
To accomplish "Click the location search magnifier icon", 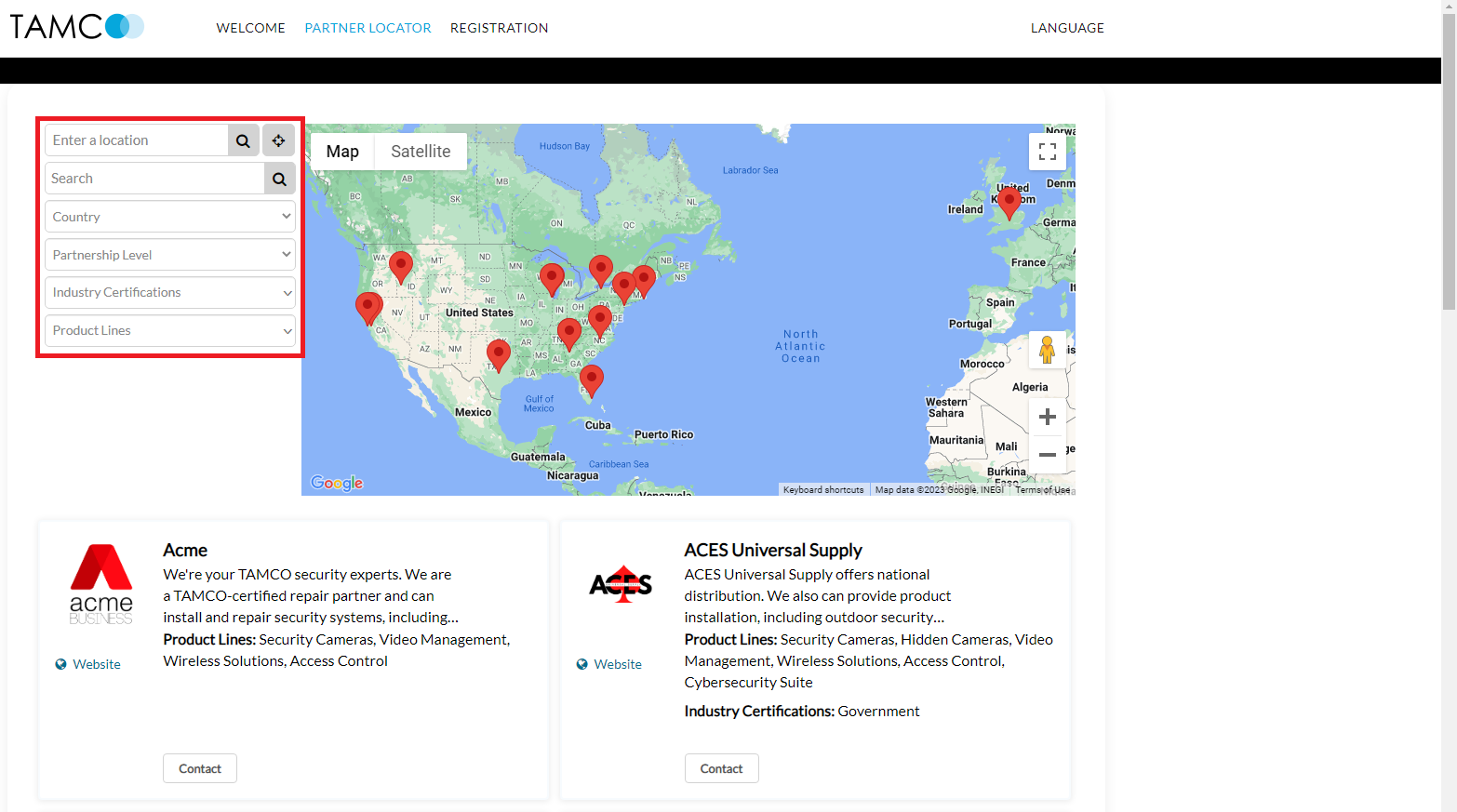I will pos(243,140).
